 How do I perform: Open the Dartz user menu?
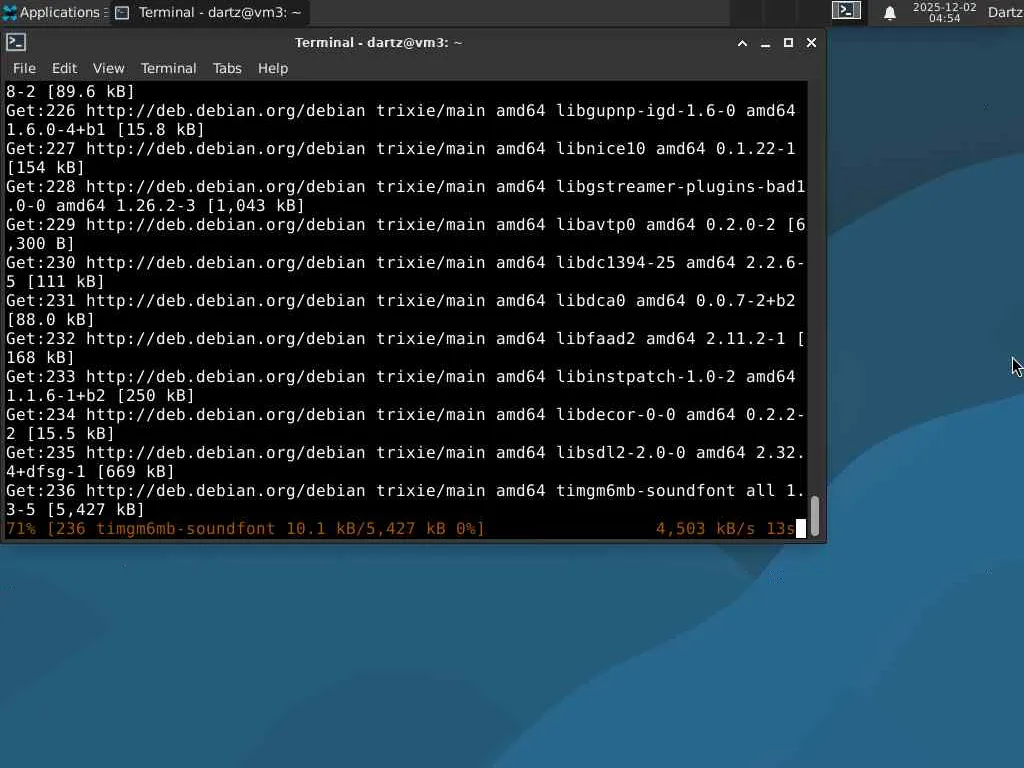tap(1006, 12)
